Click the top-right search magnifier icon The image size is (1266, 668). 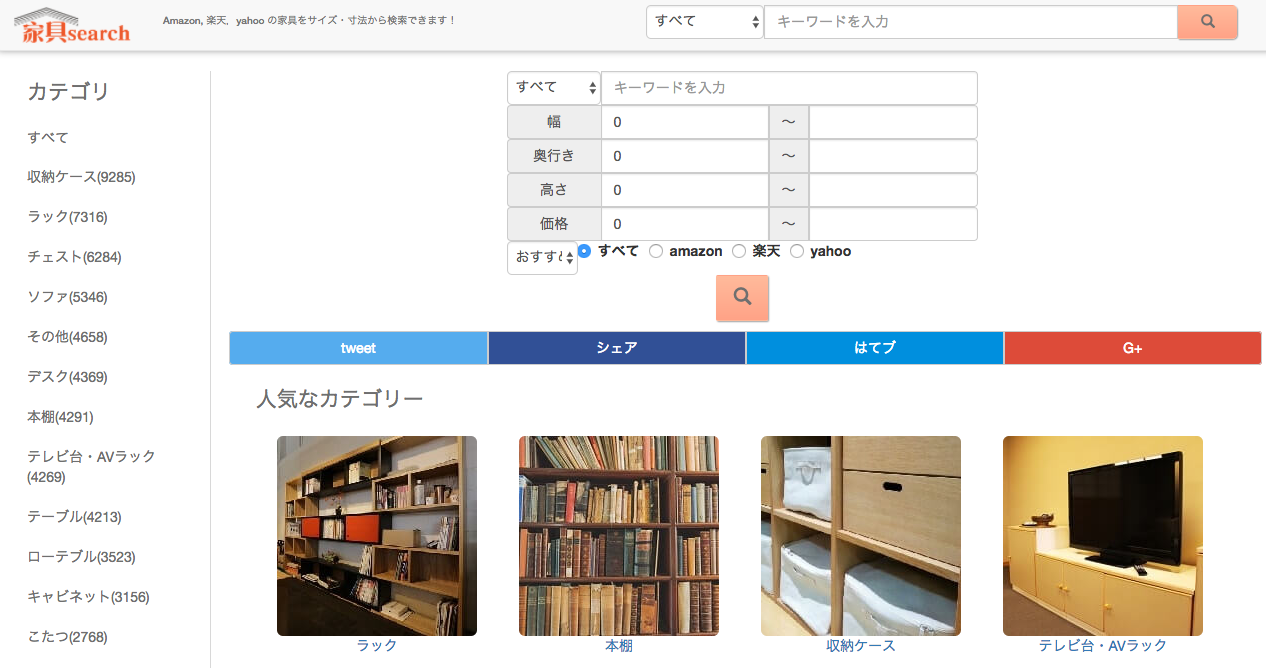click(x=1206, y=21)
